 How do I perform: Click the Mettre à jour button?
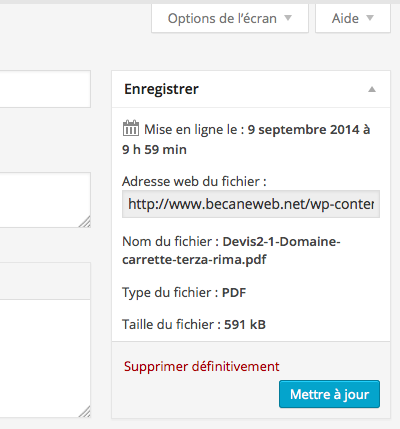(x=329, y=394)
